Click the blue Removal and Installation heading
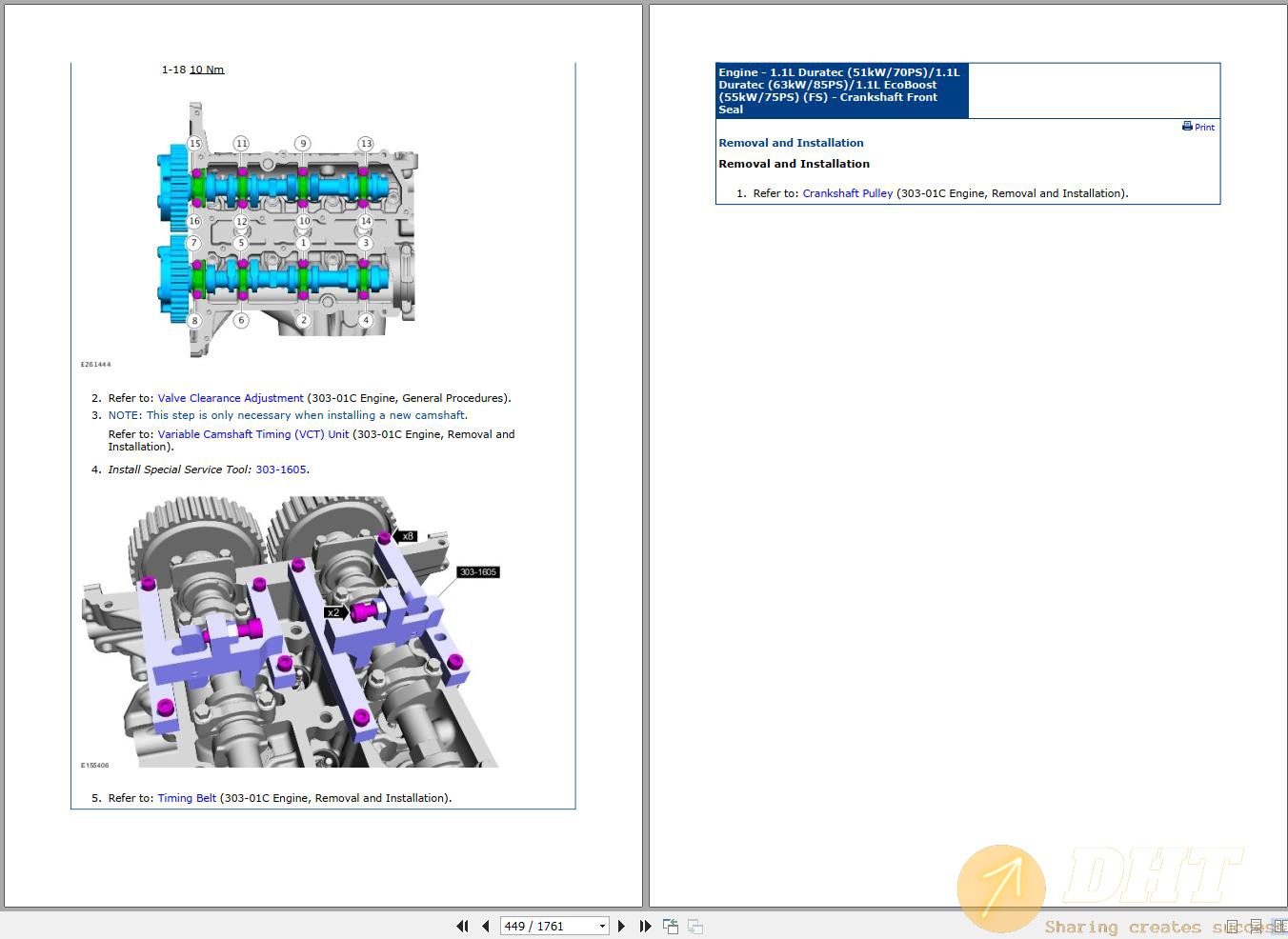1288x939 pixels. click(791, 143)
